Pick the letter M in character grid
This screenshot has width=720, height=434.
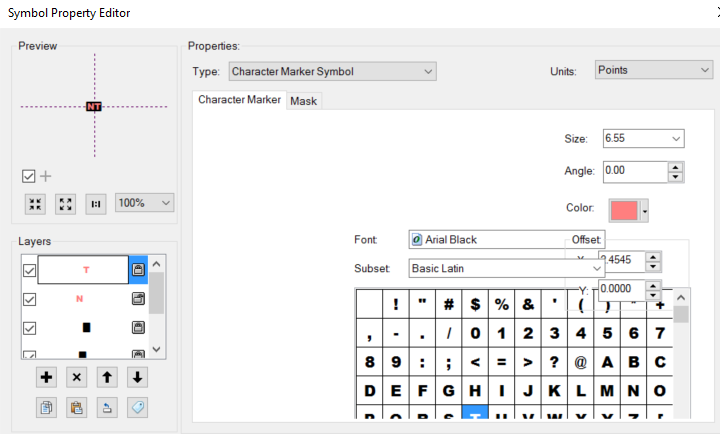[x=606, y=390]
